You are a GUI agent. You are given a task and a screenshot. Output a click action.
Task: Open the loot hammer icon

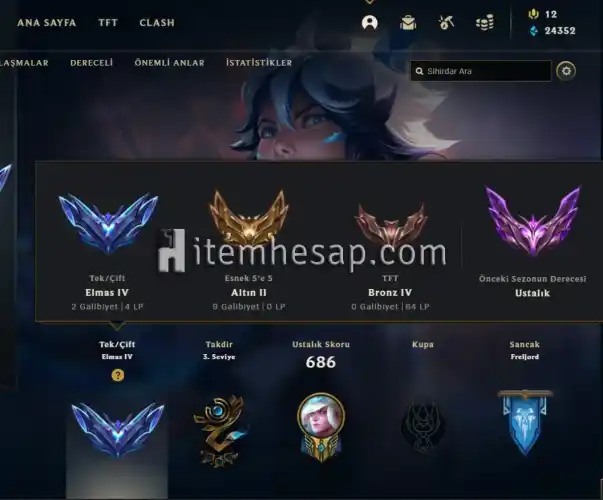tap(446, 23)
